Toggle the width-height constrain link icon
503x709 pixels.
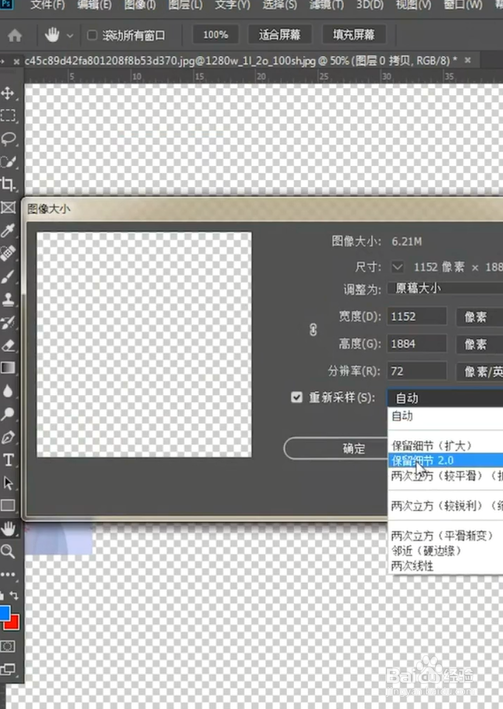(x=313, y=330)
